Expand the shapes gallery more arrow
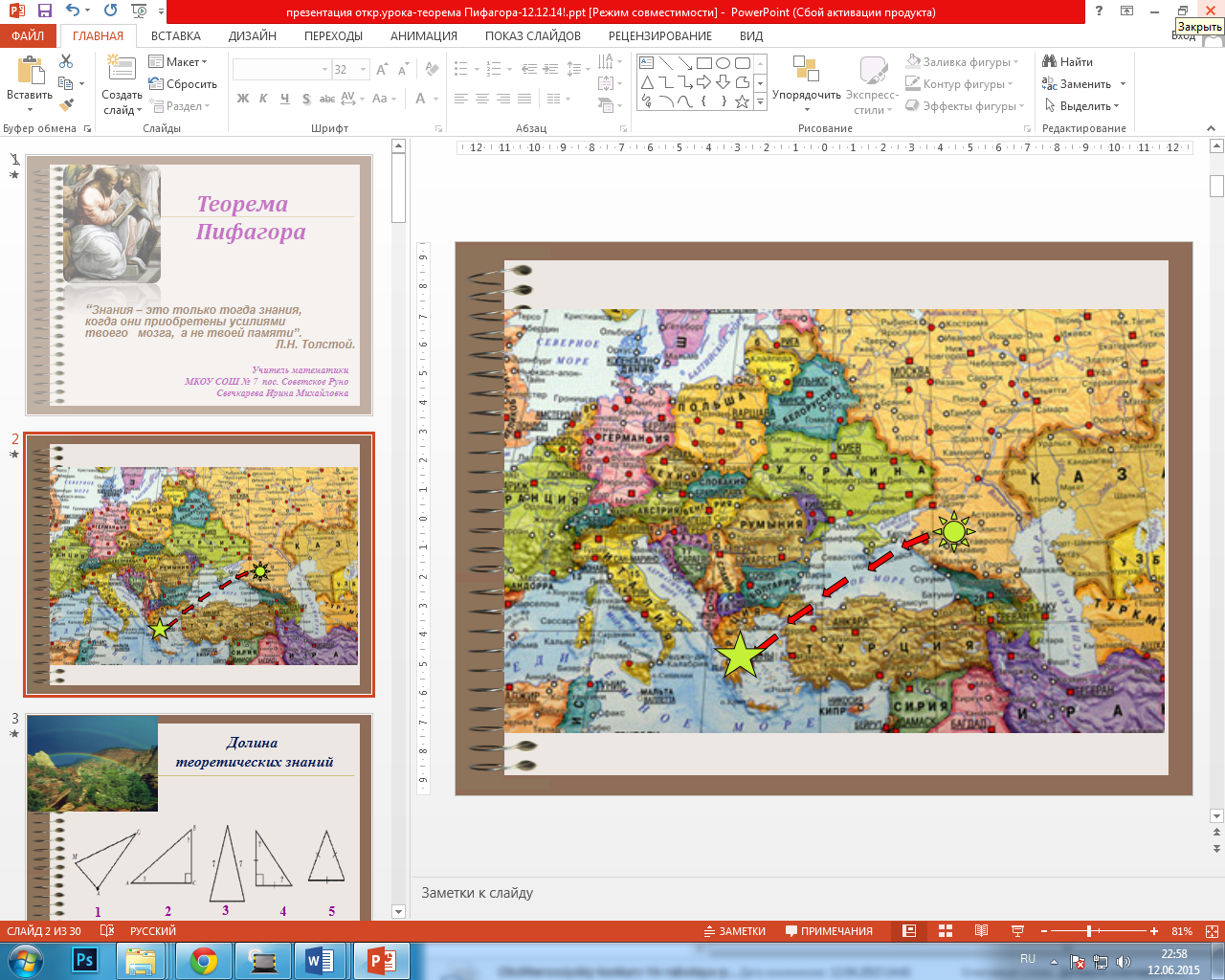Viewport: 1225px width, 980px height. click(x=761, y=100)
